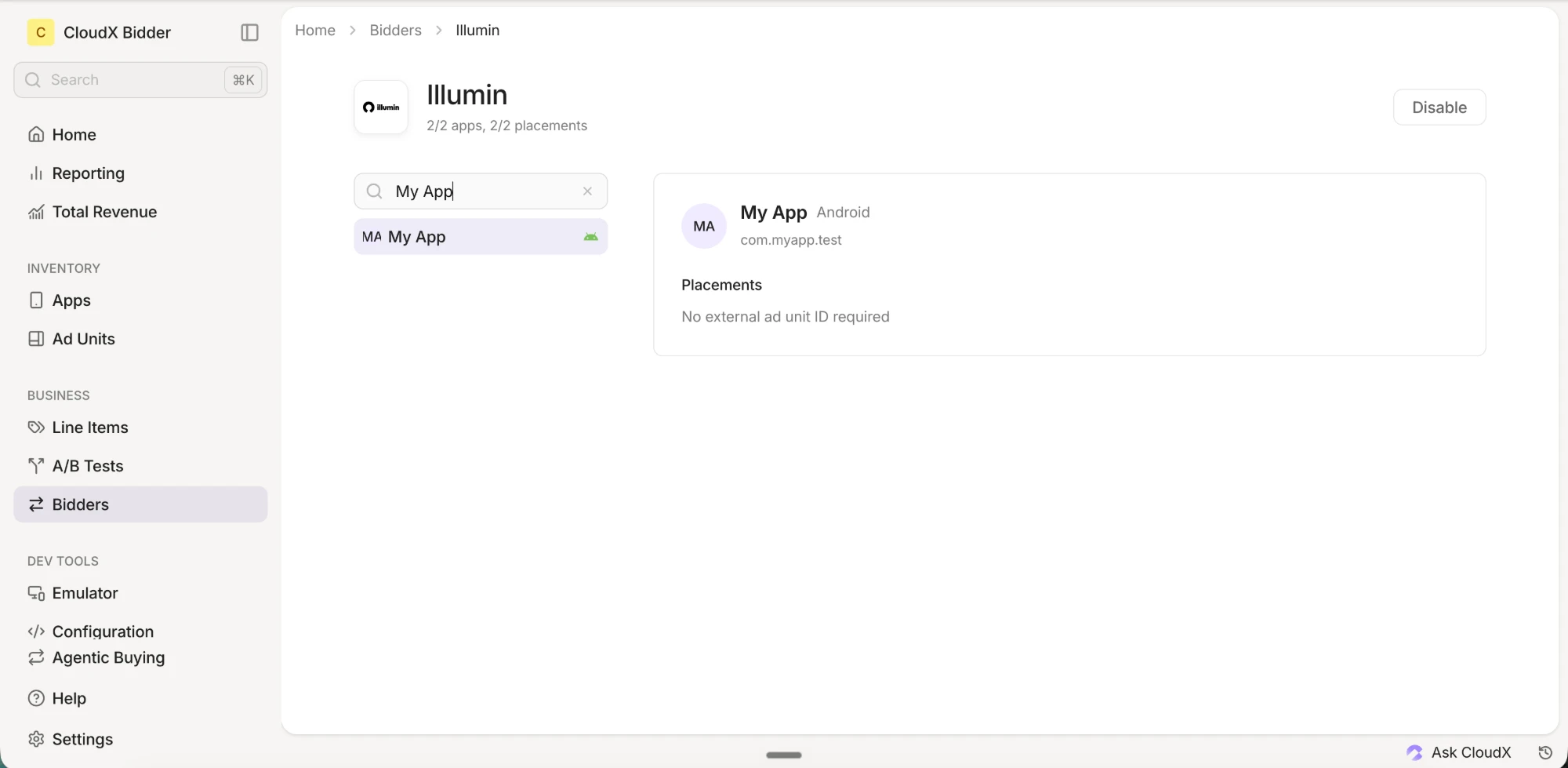
Task: Open the Ask CloudX assistant
Action: (1459, 752)
